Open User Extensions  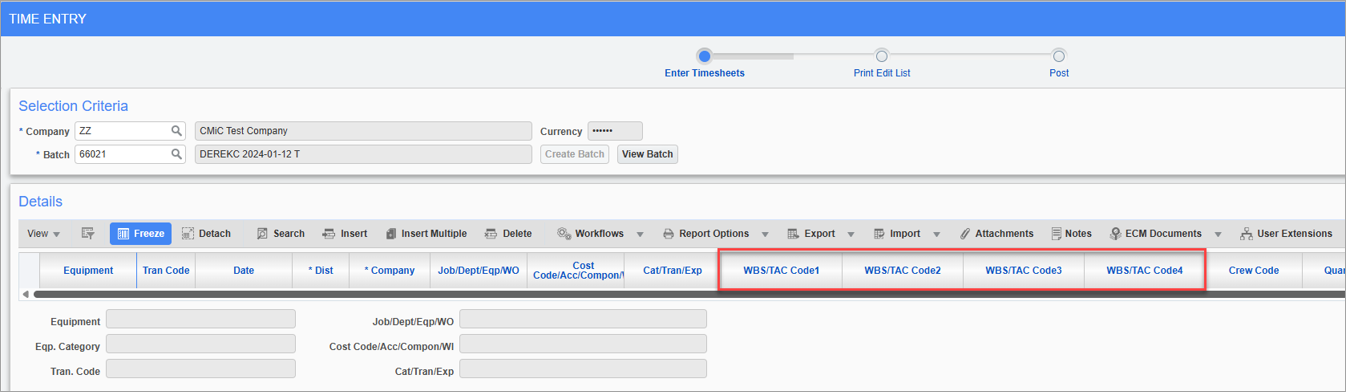click(1286, 234)
